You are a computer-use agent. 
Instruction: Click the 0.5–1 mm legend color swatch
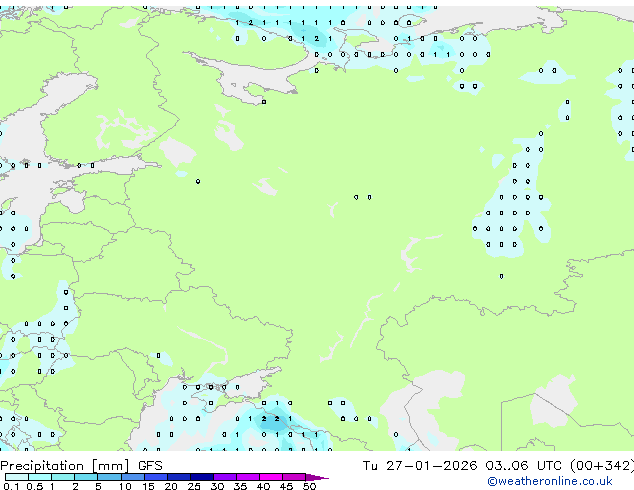pyautogui.click(x=40, y=477)
